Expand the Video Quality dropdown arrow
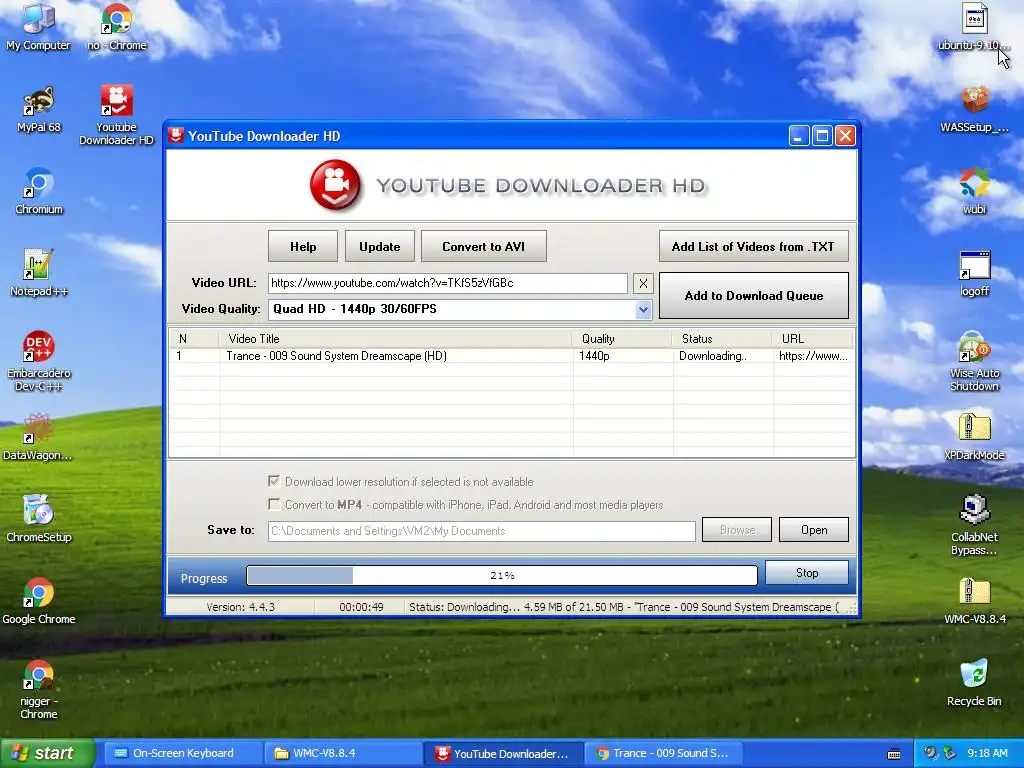Image resolution: width=1024 pixels, height=768 pixels. click(x=643, y=310)
